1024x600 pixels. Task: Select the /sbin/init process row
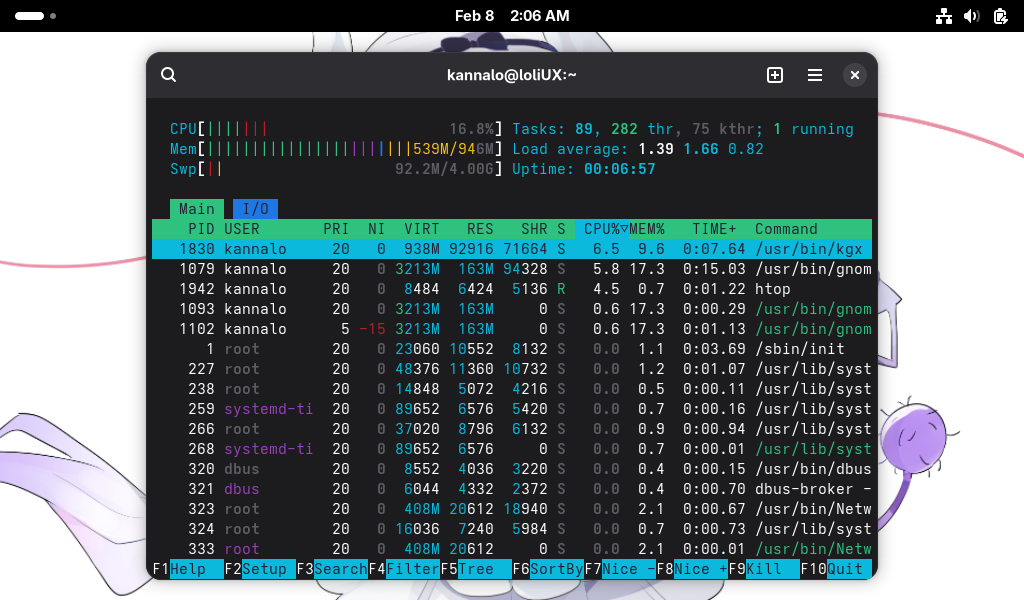[x=512, y=349]
